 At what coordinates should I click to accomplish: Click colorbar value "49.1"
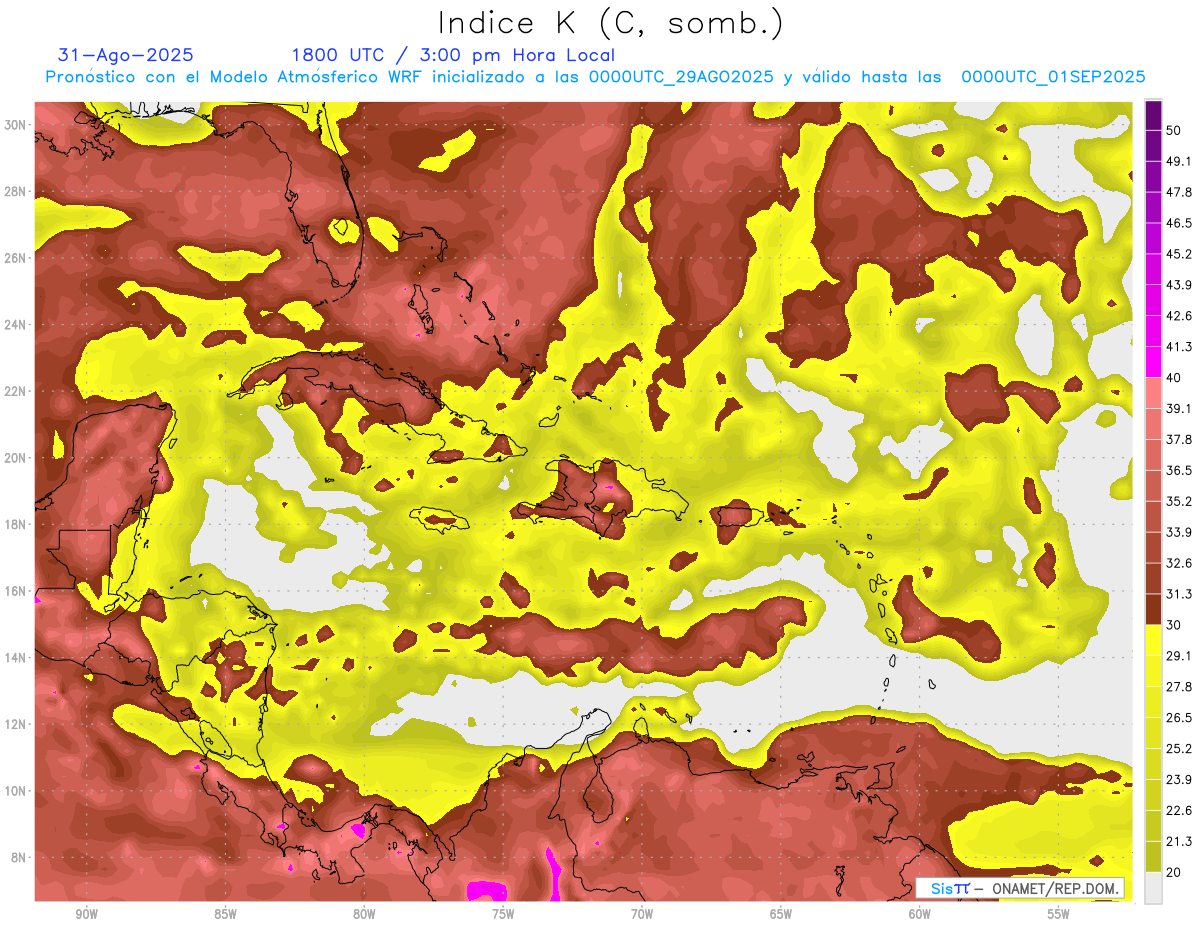pyautogui.click(x=1179, y=161)
